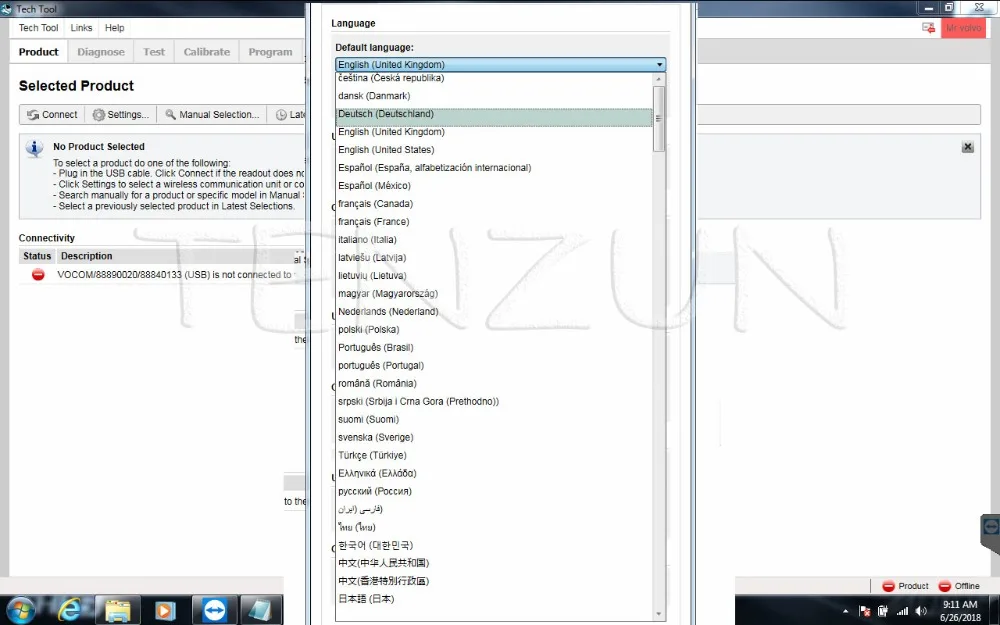Click the Mr volvo user button
The width and height of the screenshot is (1000, 625).
pos(963,28)
